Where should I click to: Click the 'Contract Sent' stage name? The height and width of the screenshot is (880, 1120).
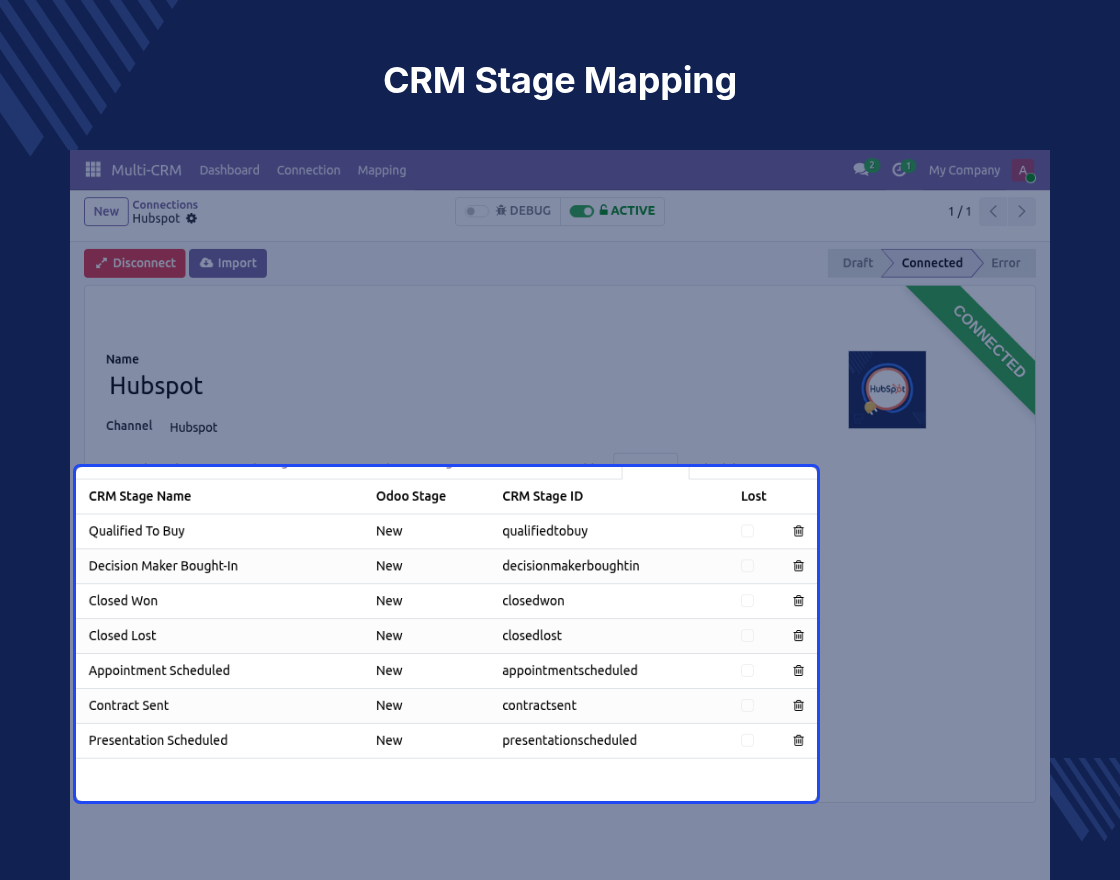(x=129, y=706)
